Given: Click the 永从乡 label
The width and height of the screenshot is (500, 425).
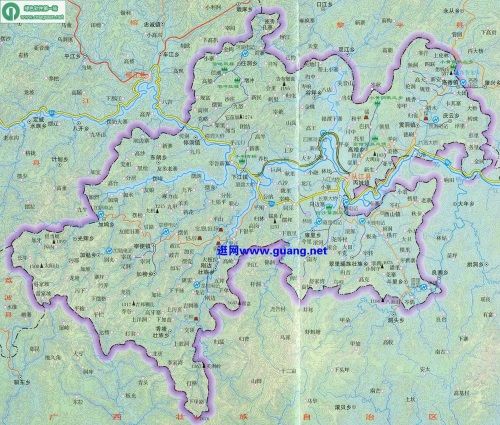Looking at the screenshot, I should [452, 11].
